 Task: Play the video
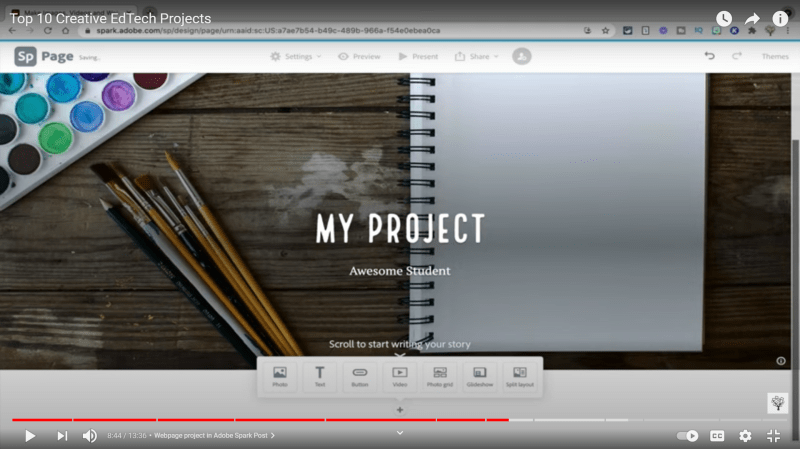[30, 436]
